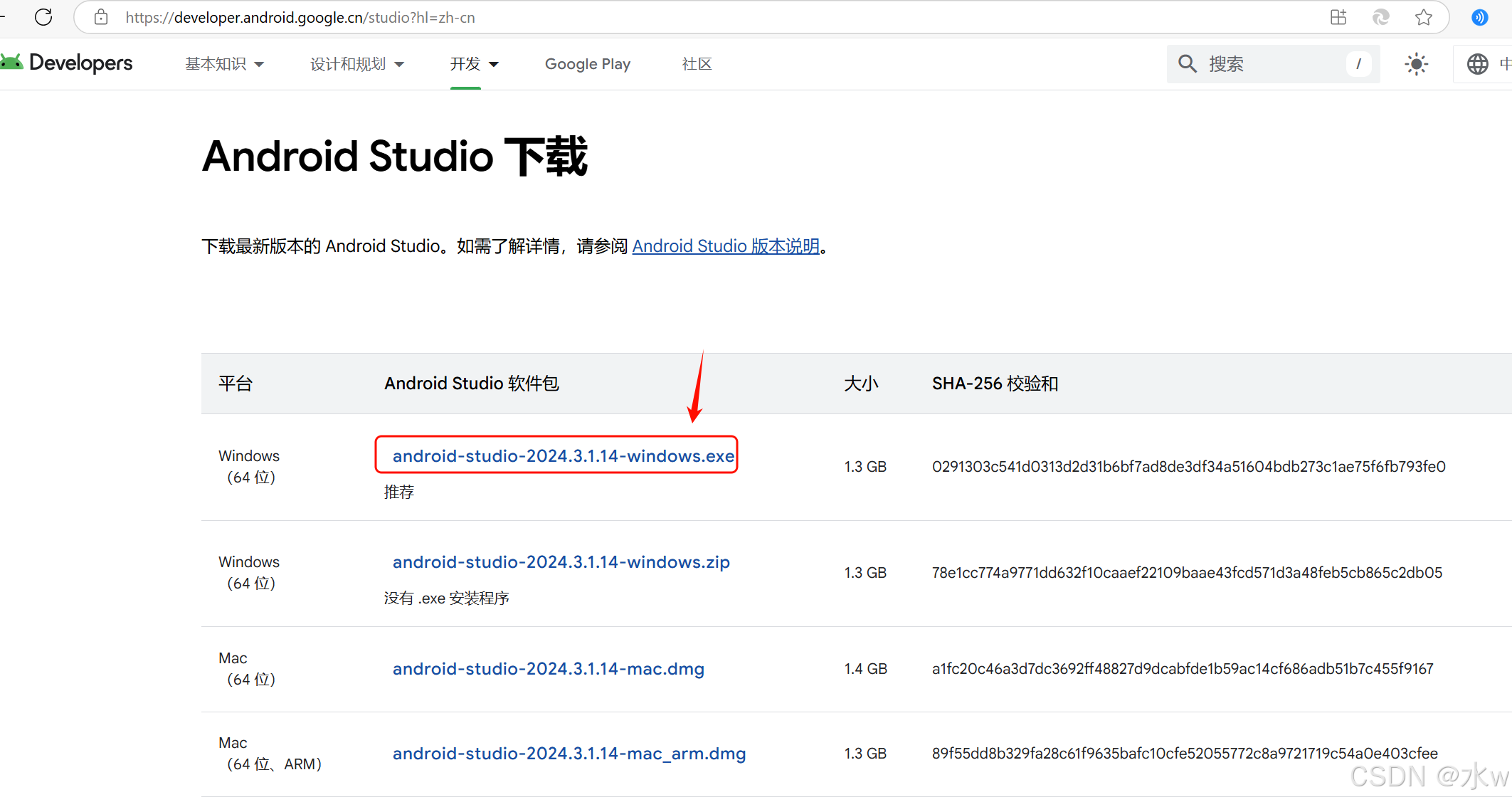The height and width of the screenshot is (802, 1512).
Task: Click the Android Developers logo
Action: point(67,63)
